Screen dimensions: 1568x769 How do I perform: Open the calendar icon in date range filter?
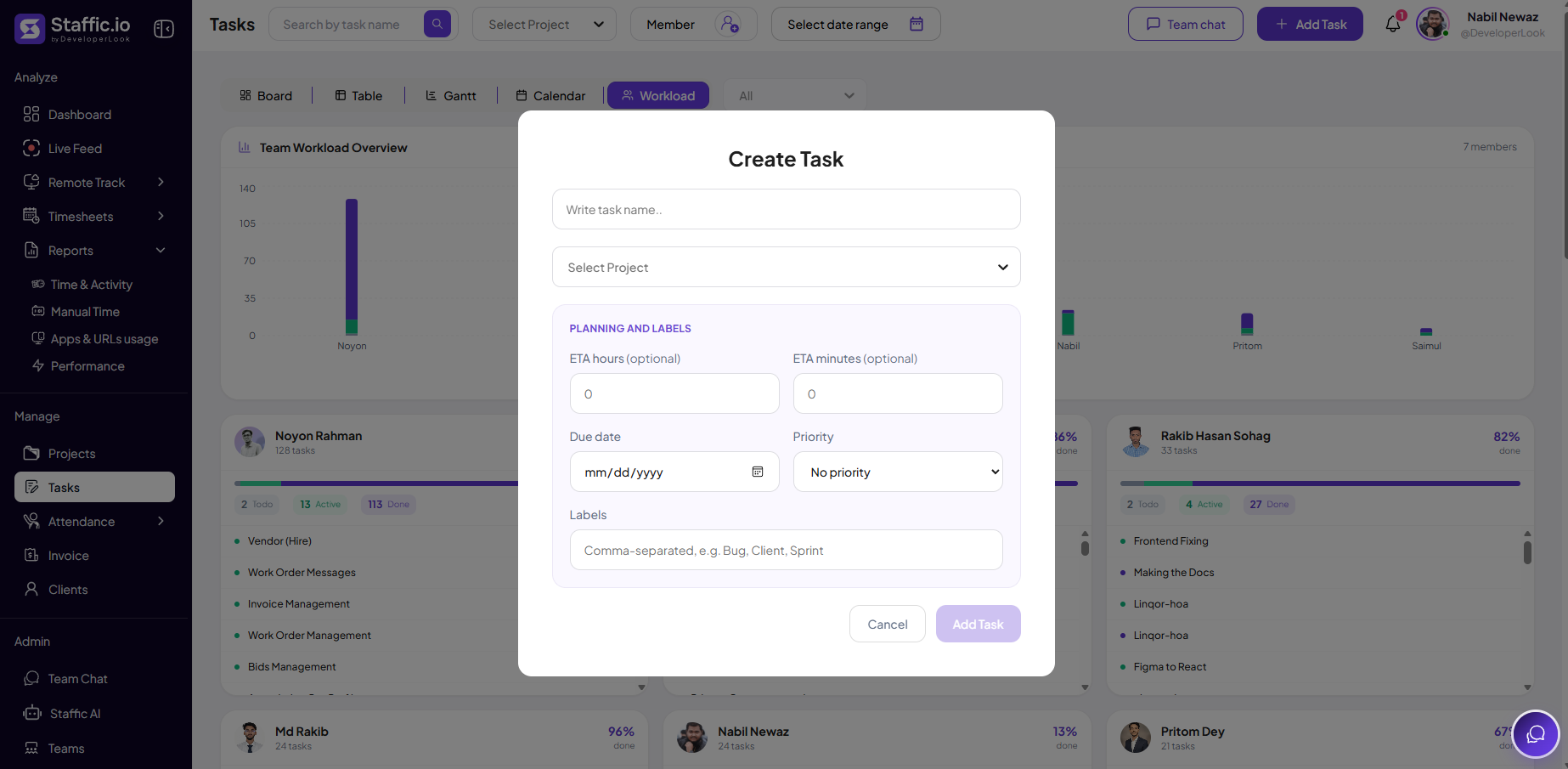(x=917, y=24)
